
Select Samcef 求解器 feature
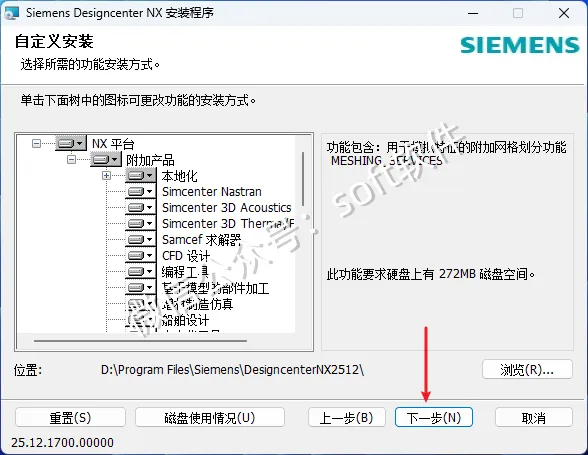(x=201, y=240)
